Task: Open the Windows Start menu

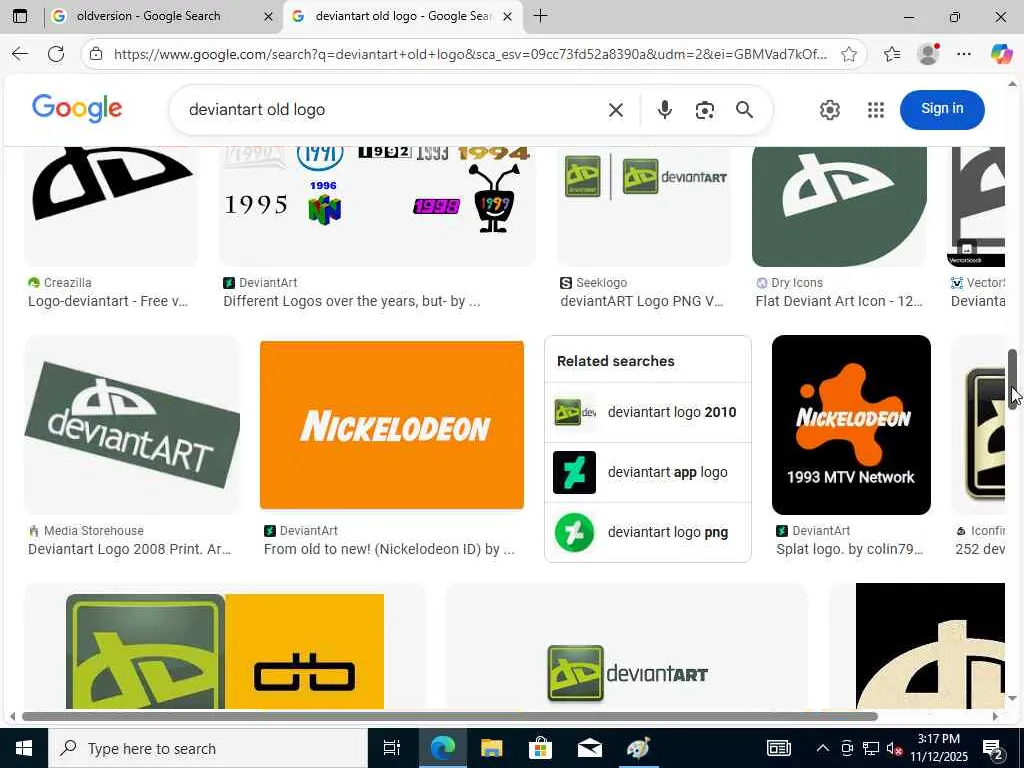Action: (x=24, y=748)
